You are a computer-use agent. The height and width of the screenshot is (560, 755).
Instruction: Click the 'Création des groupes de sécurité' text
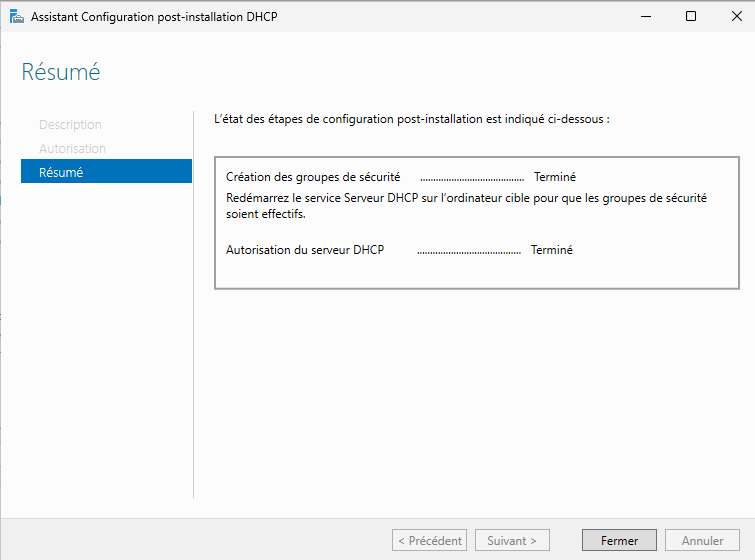coord(313,177)
